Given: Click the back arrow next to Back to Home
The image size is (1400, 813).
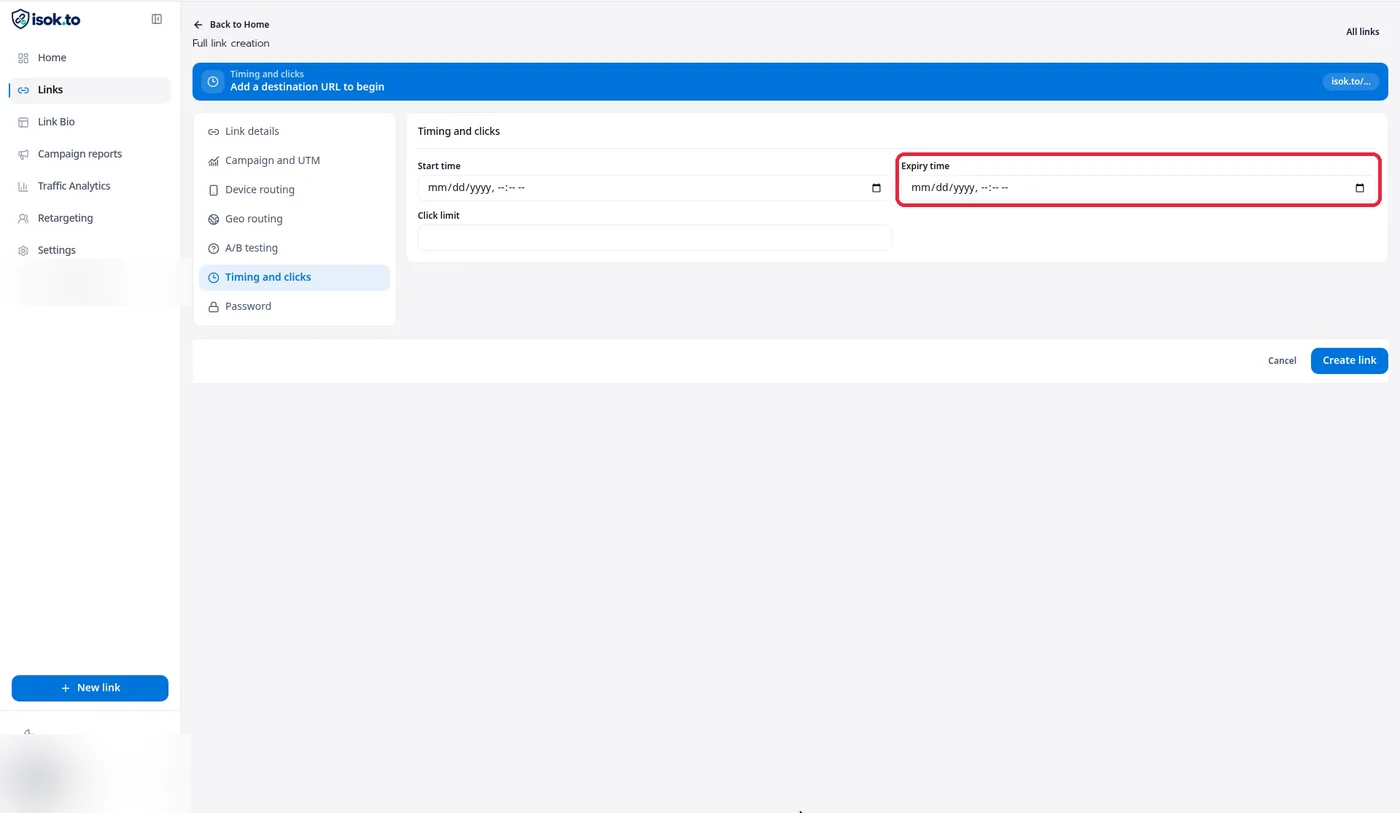Looking at the screenshot, I should click(x=198, y=24).
